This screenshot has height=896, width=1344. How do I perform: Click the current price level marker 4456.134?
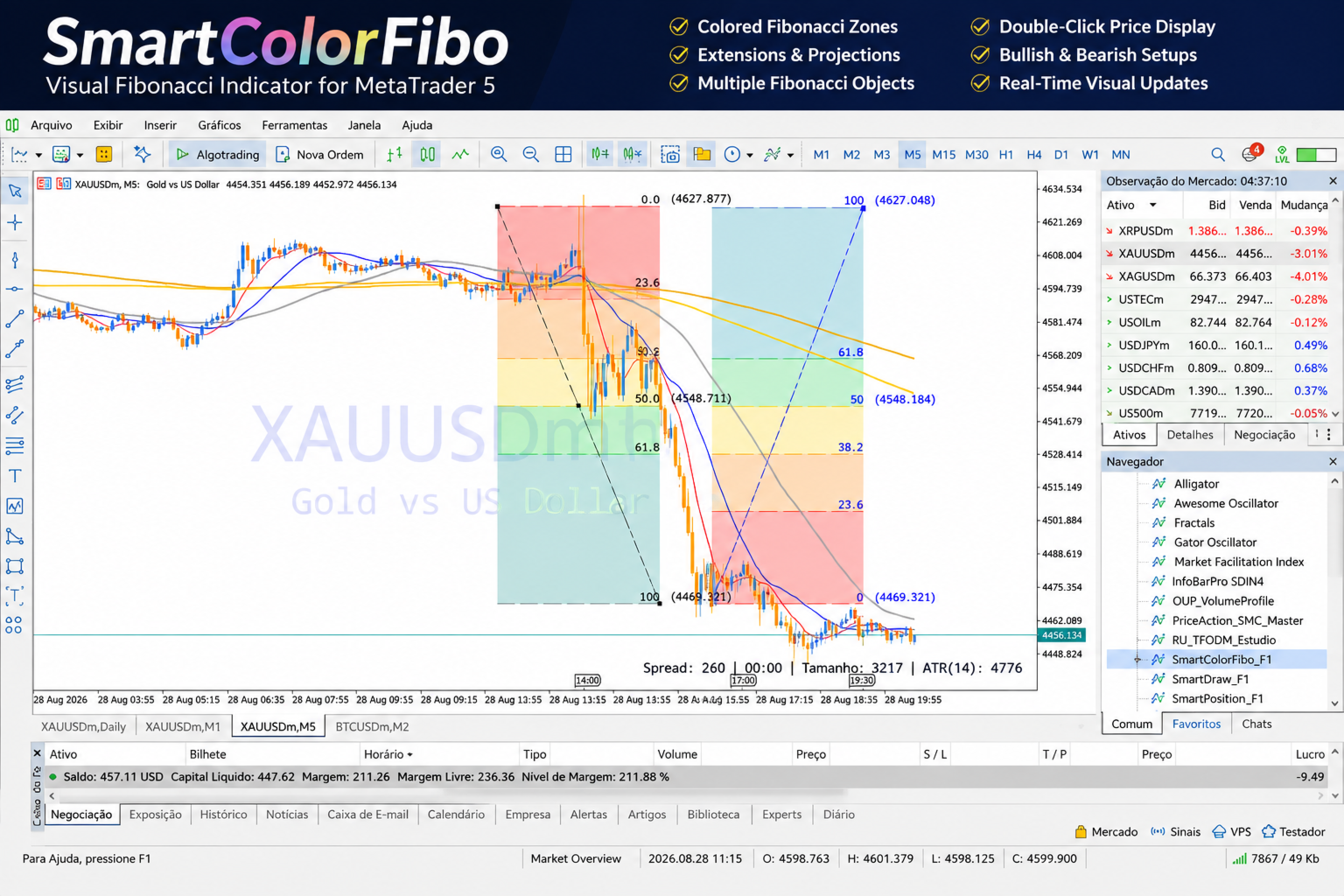pyautogui.click(x=1061, y=635)
